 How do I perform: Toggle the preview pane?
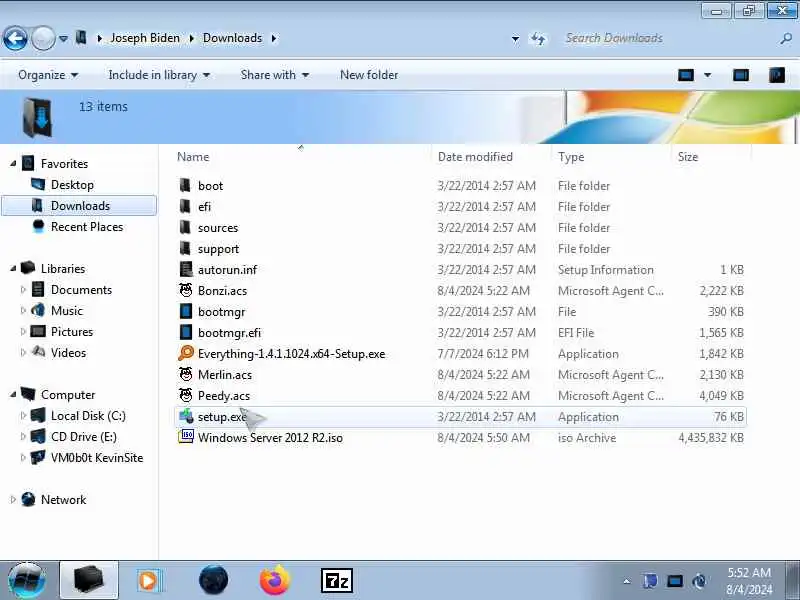coord(741,76)
